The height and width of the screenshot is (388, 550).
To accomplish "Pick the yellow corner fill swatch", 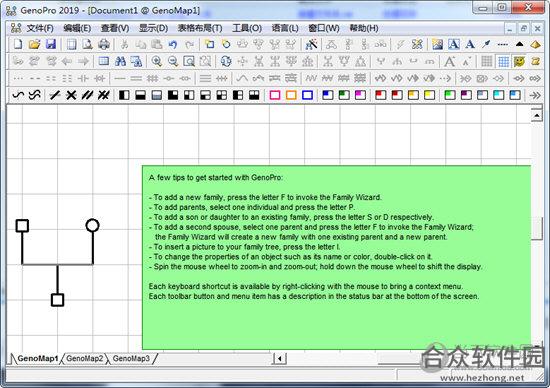I will [x=429, y=95].
